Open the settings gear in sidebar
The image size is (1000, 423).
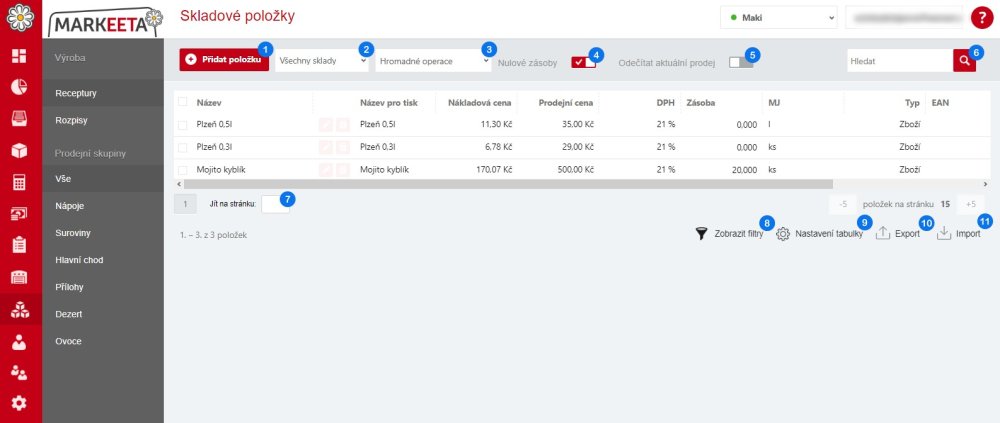pyautogui.click(x=20, y=403)
